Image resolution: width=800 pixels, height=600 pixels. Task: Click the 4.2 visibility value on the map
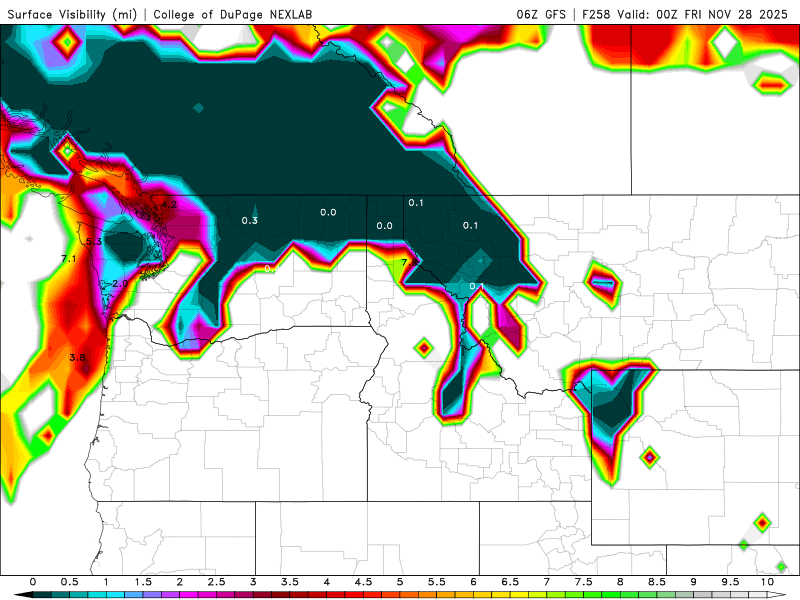point(169,205)
